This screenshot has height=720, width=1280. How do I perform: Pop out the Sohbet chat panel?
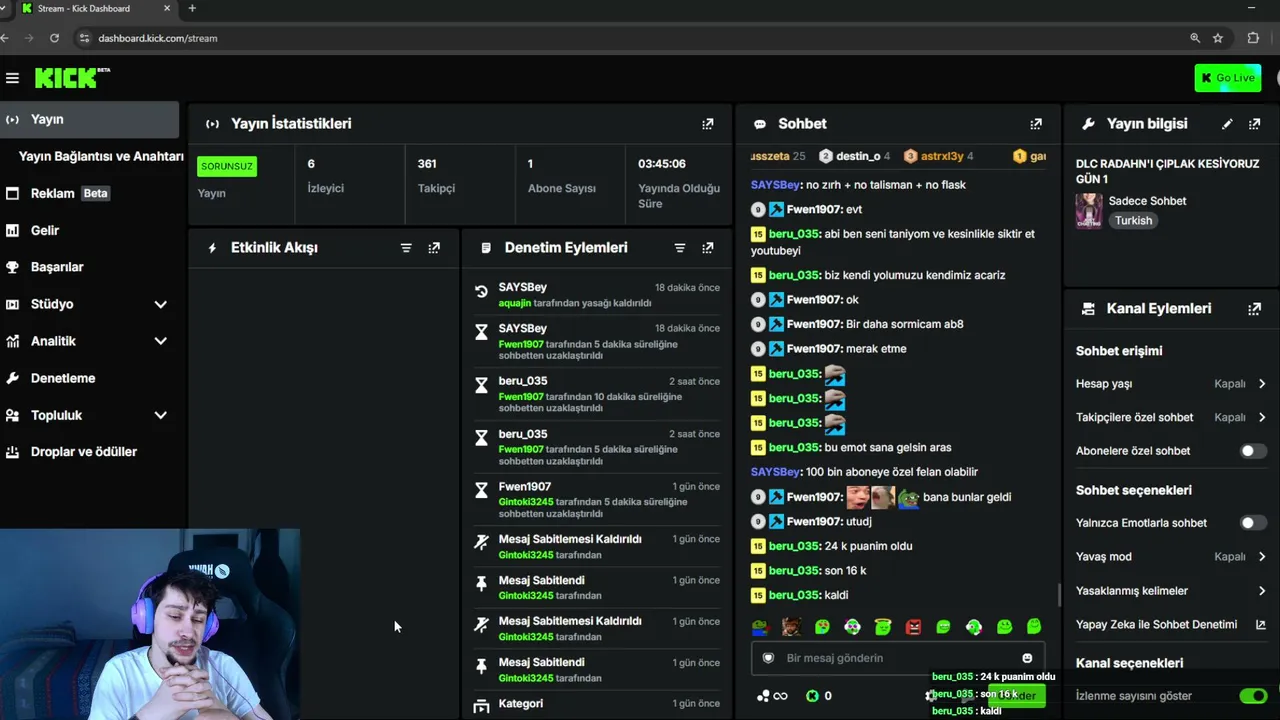(1036, 124)
